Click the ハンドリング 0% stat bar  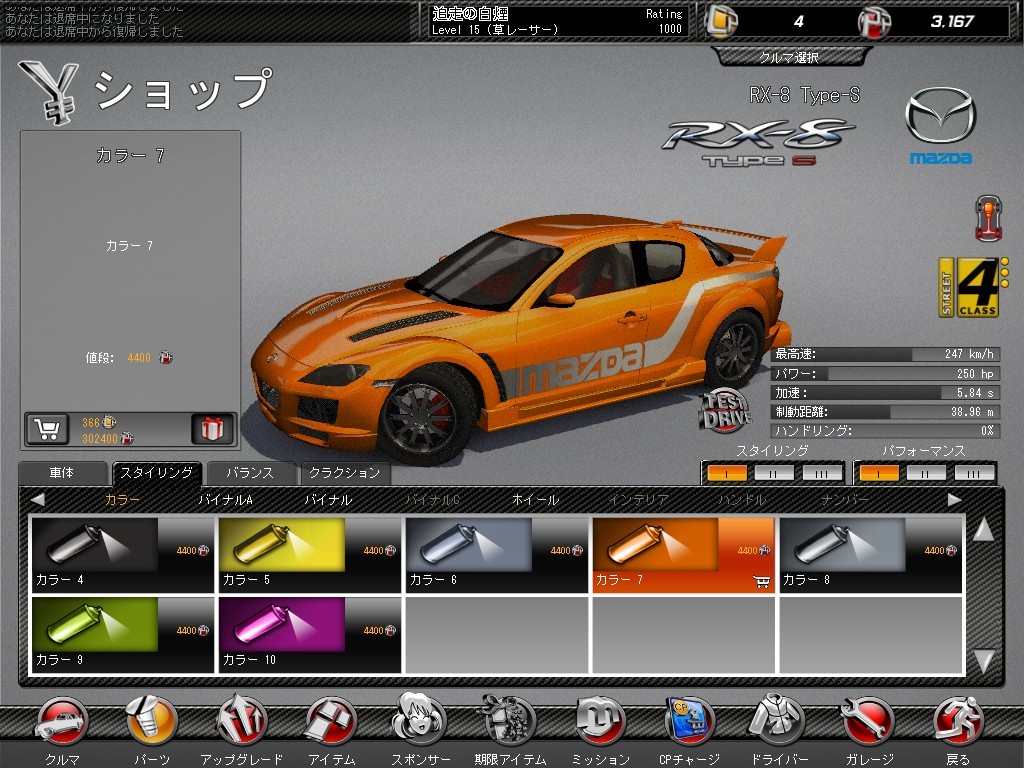click(x=885, y=430)
